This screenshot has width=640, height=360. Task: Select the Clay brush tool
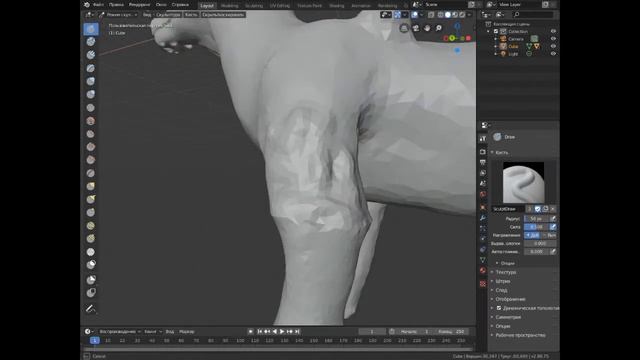click(91, 42)
